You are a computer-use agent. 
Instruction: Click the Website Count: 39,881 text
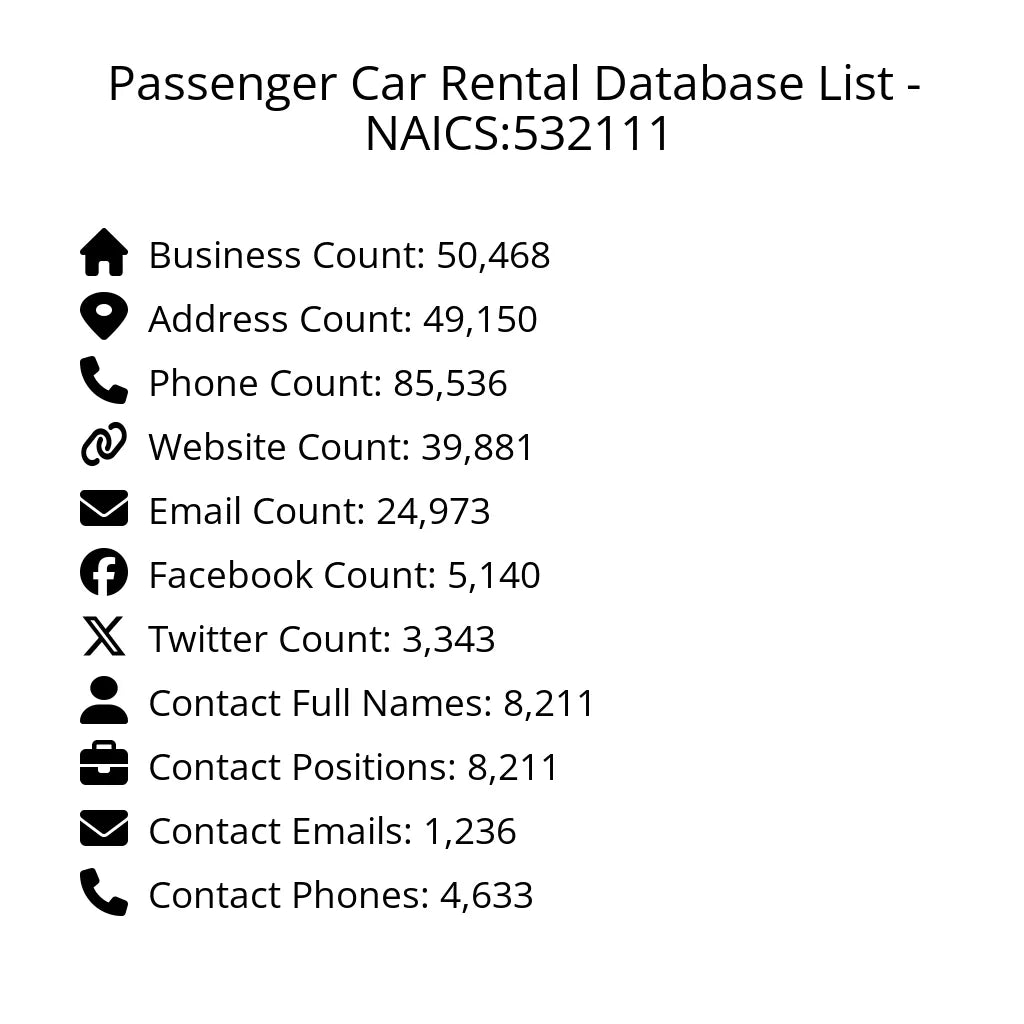coord(341,448)
